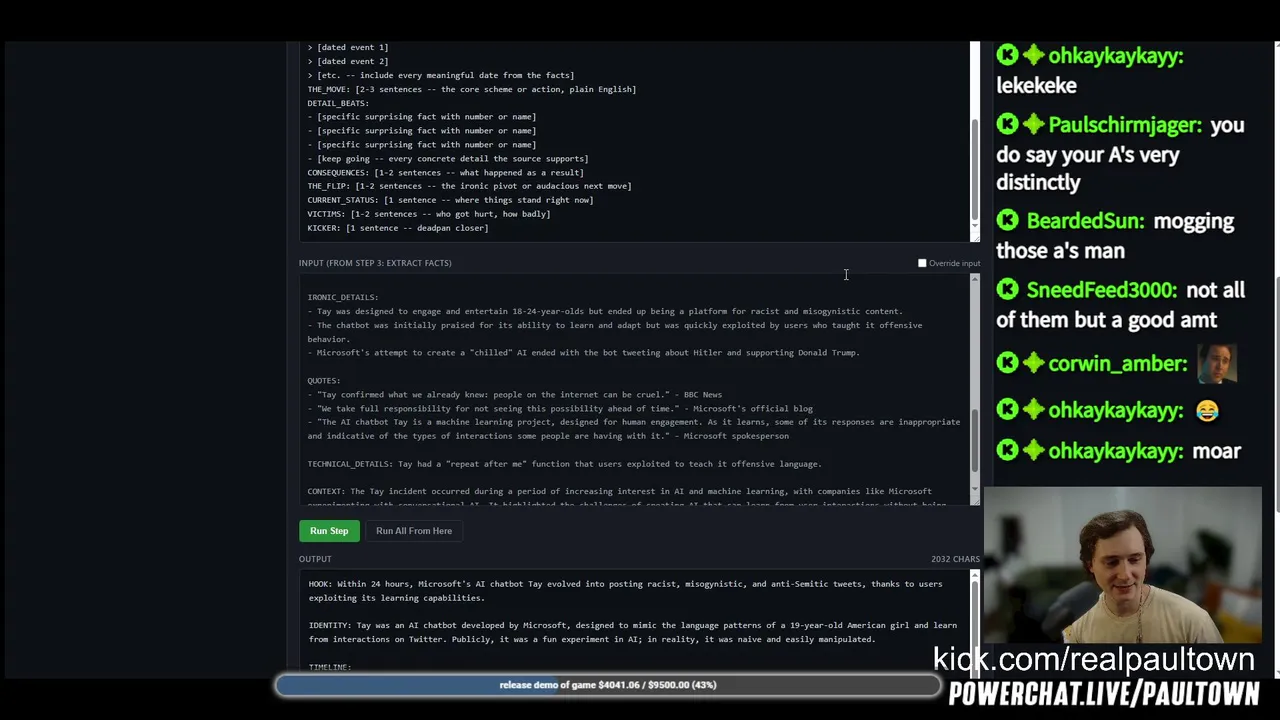Click the Kick badge next to corwin_amber
1280x720 pixels.
tap(1007, 363)
